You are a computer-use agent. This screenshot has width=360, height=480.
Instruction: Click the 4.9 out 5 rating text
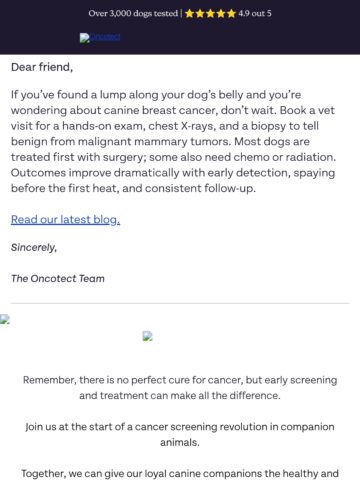[x=255, y=14]
